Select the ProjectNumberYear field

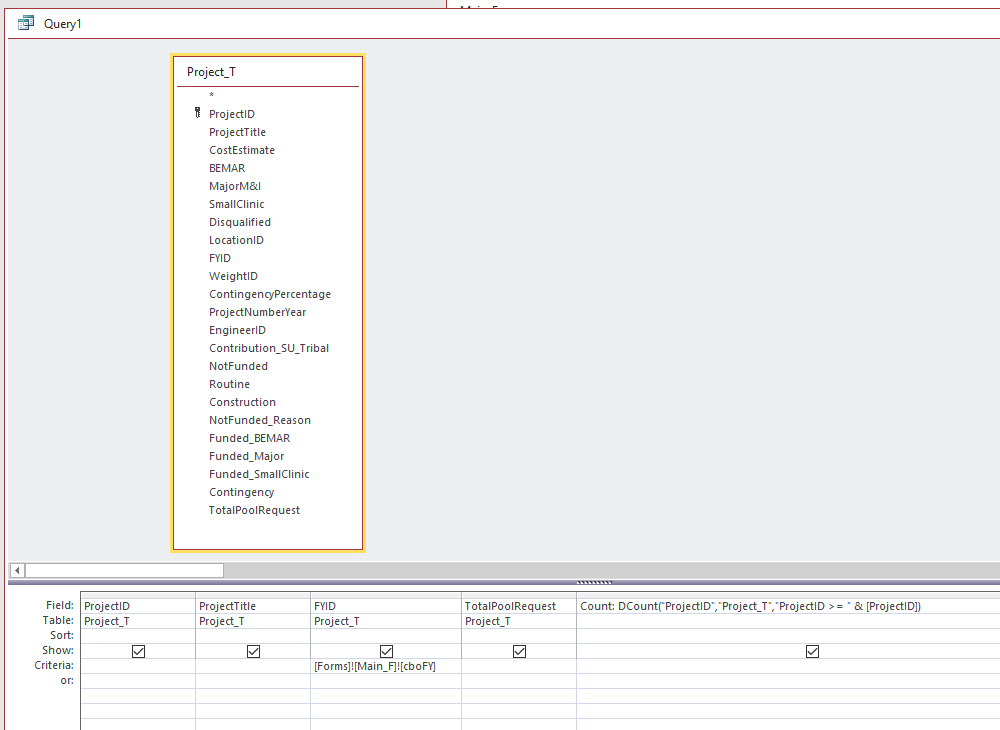point(258,312)
